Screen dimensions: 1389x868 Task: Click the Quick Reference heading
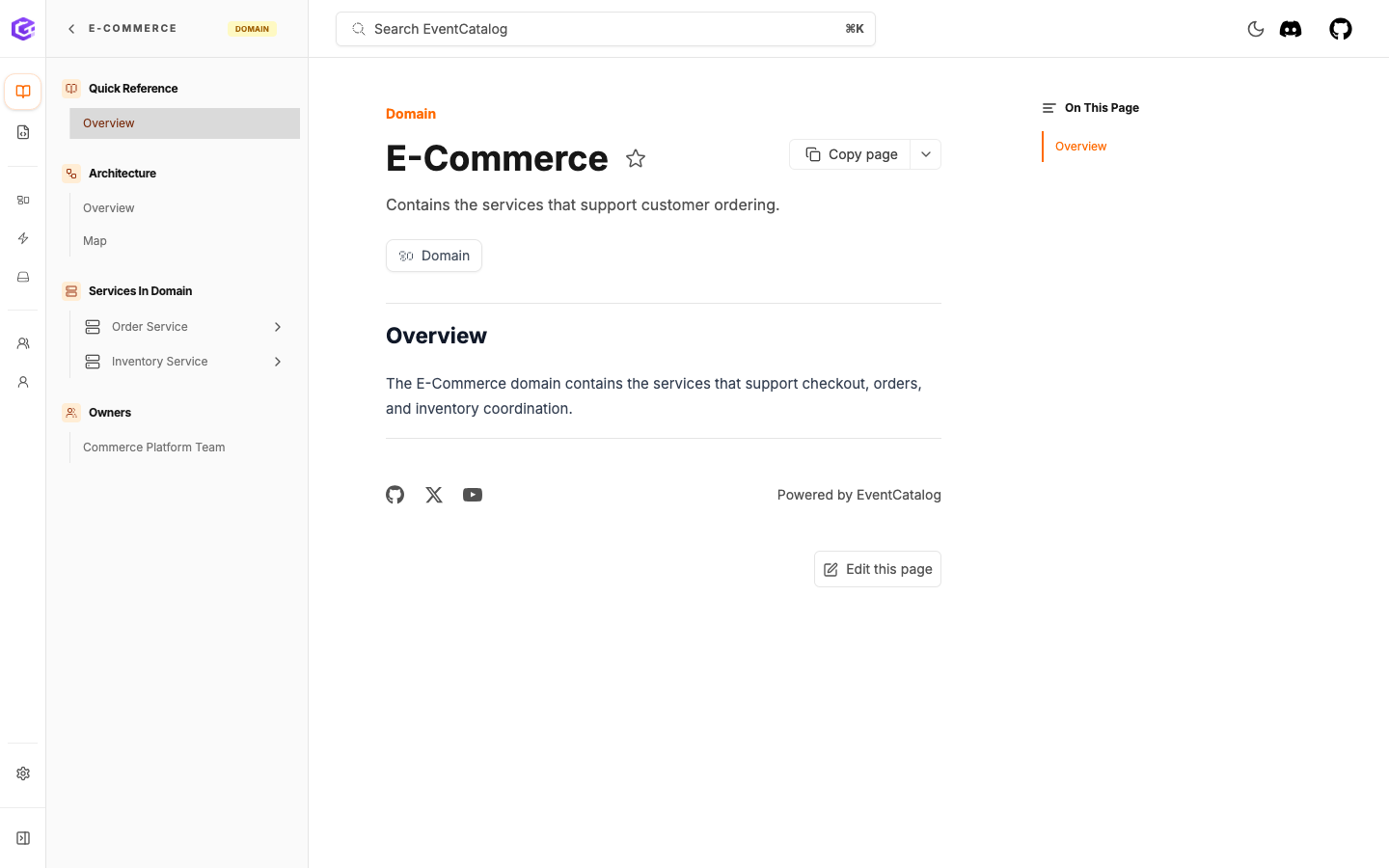(x=133, y=89)
